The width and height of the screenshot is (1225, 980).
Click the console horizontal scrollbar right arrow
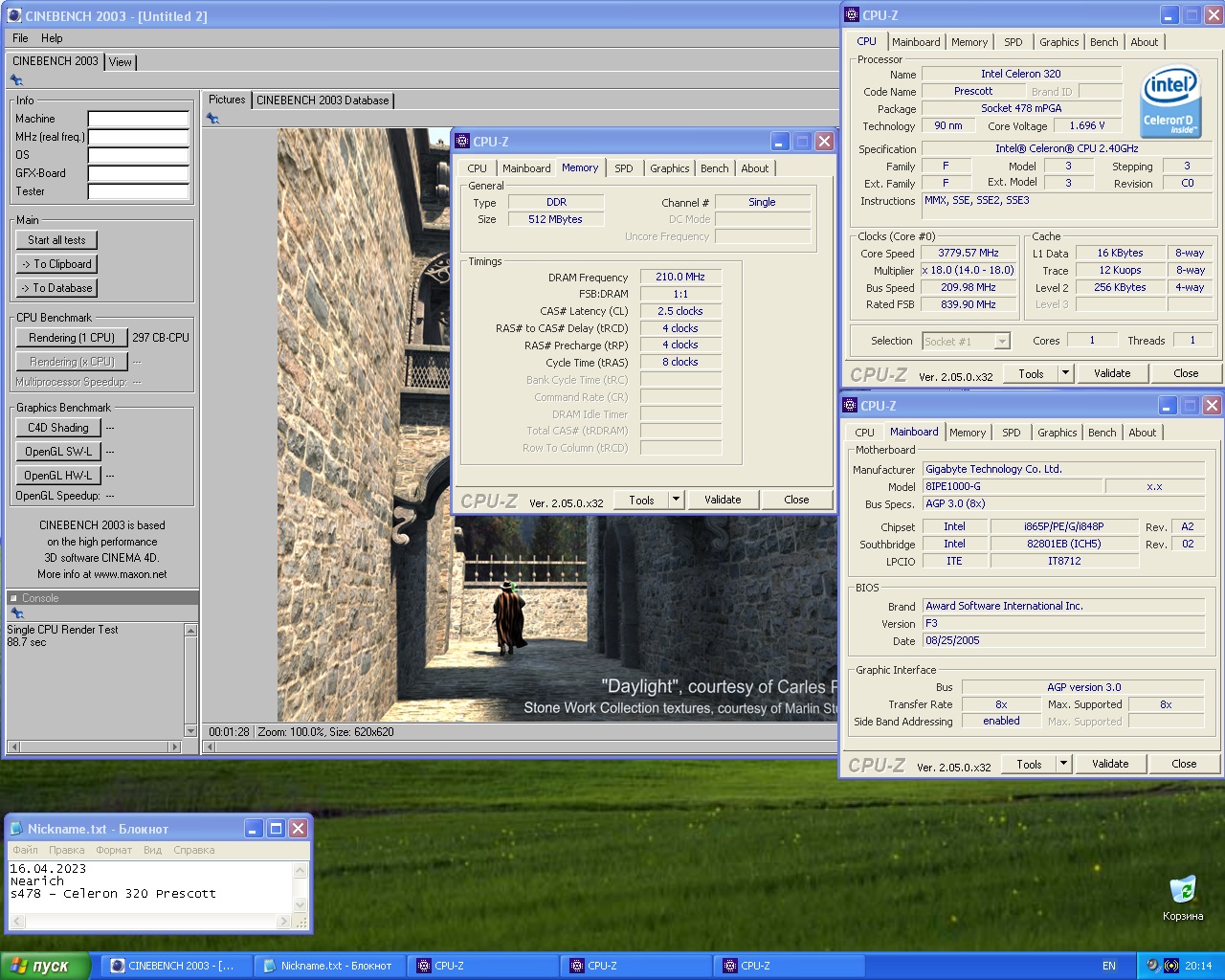174,746
